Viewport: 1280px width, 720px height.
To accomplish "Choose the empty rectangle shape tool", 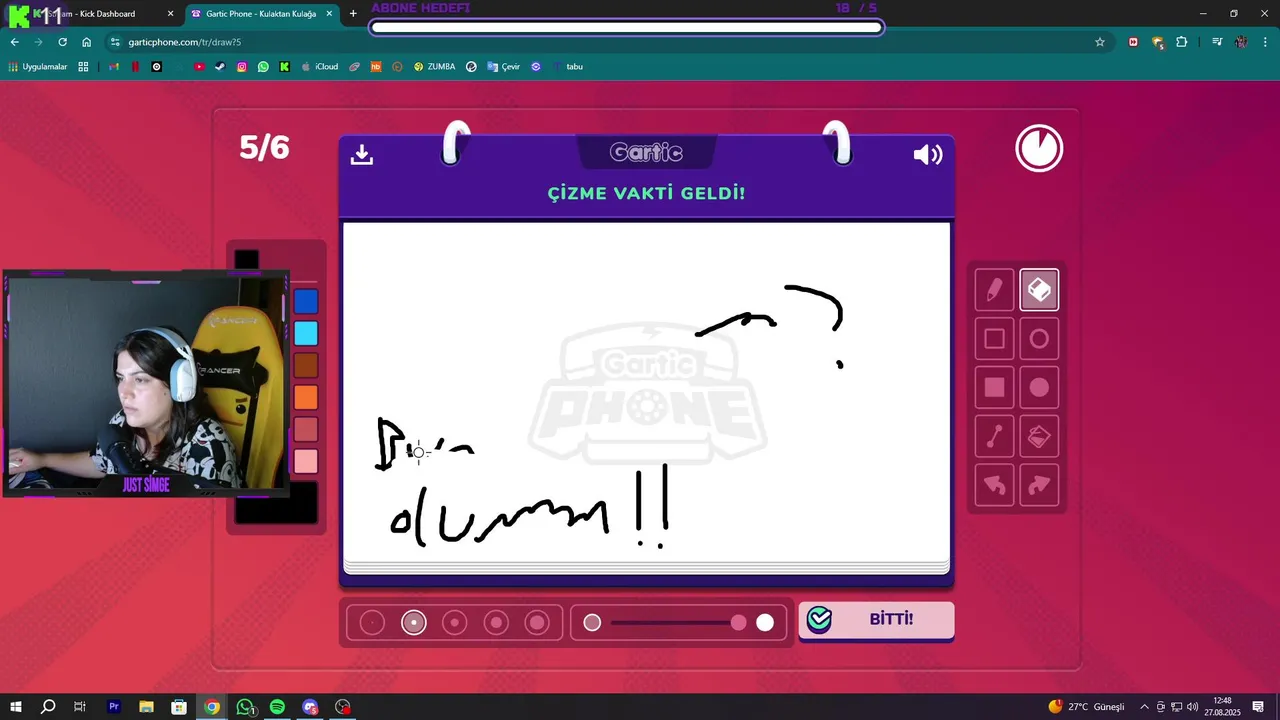I will pyautogui.click(x=994, y=339).
